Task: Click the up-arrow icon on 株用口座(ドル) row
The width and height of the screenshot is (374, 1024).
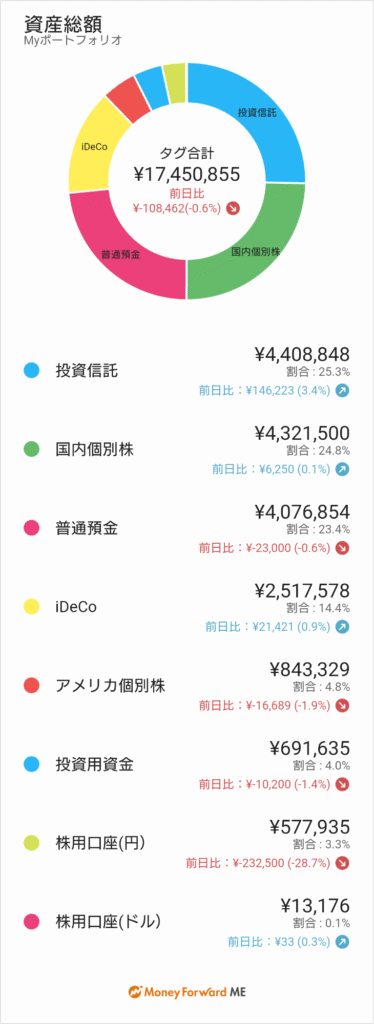Action: (343, 941)
